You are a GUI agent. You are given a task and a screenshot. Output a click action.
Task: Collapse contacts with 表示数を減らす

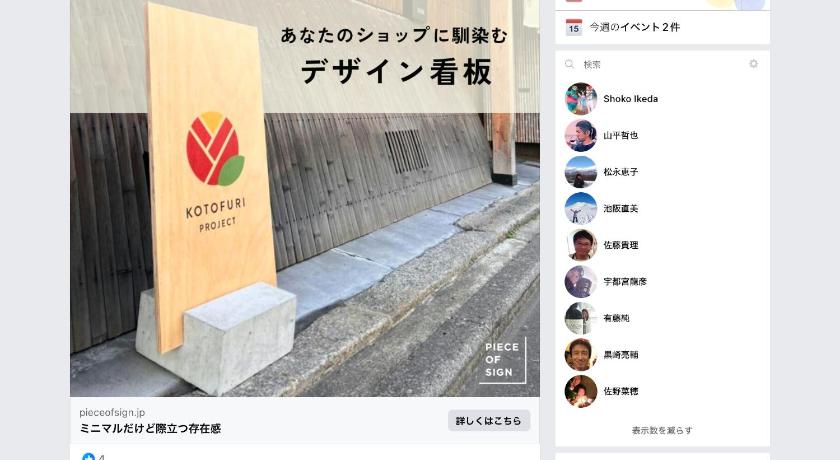pos(662,430)
